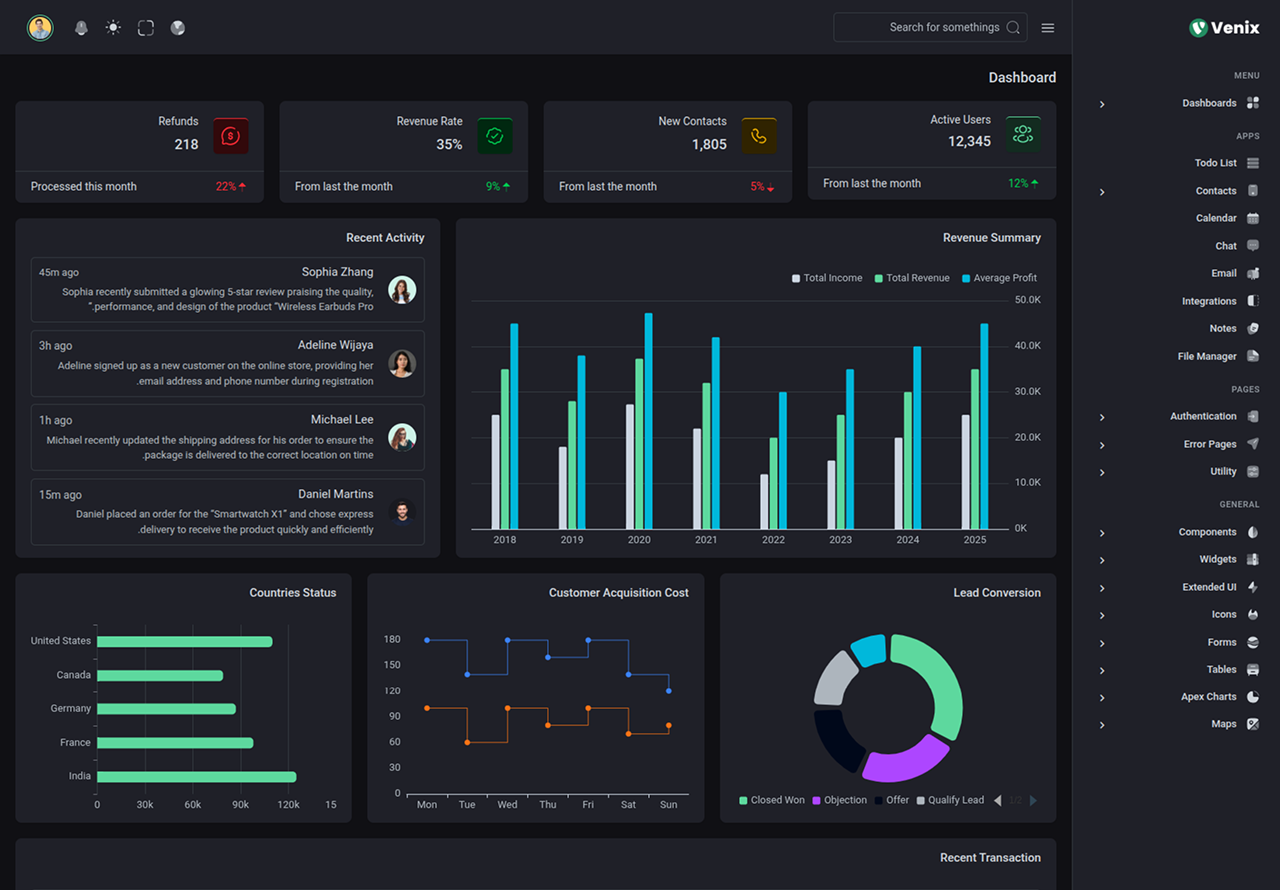This screenshot has height=890, width=1280.
Task: Click the Venix logo
Action: [1225, 28]
